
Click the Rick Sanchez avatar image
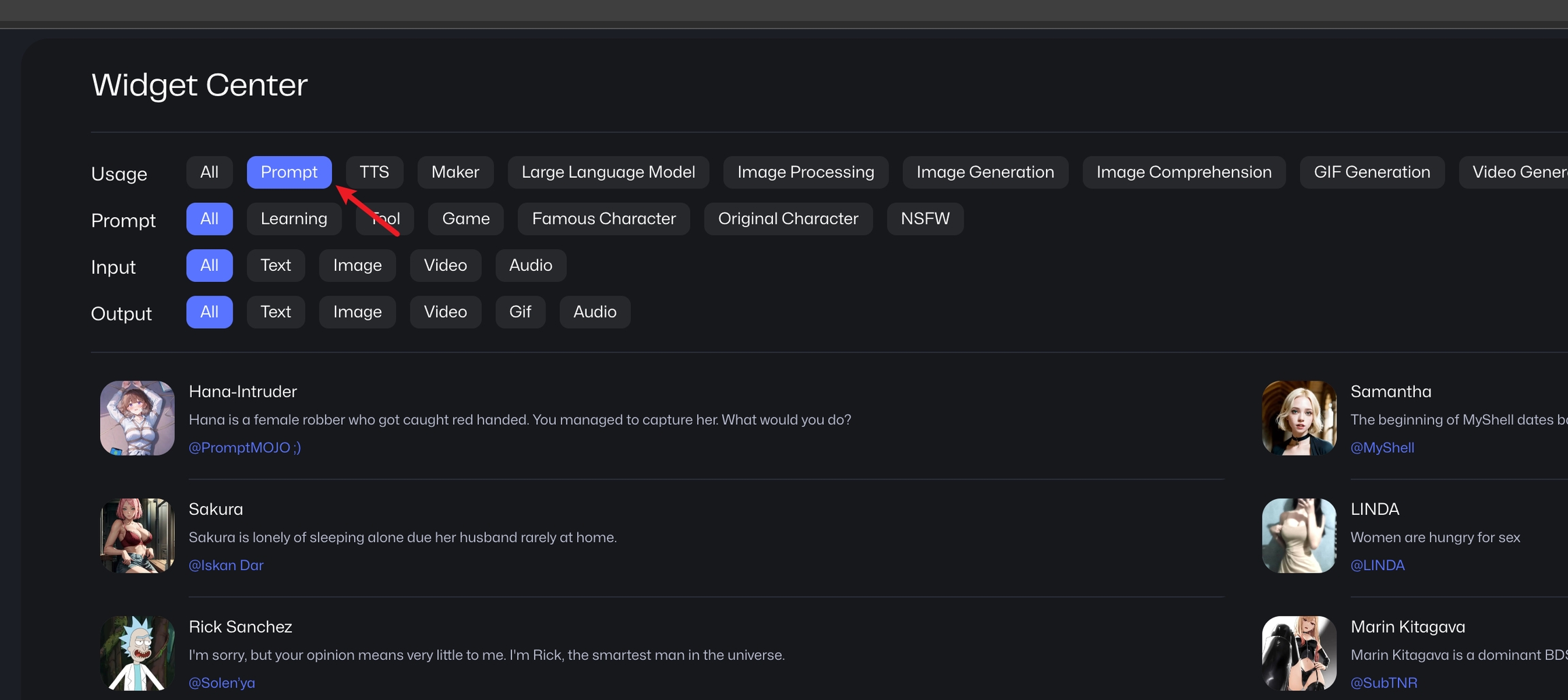click(x=137, y=653)
